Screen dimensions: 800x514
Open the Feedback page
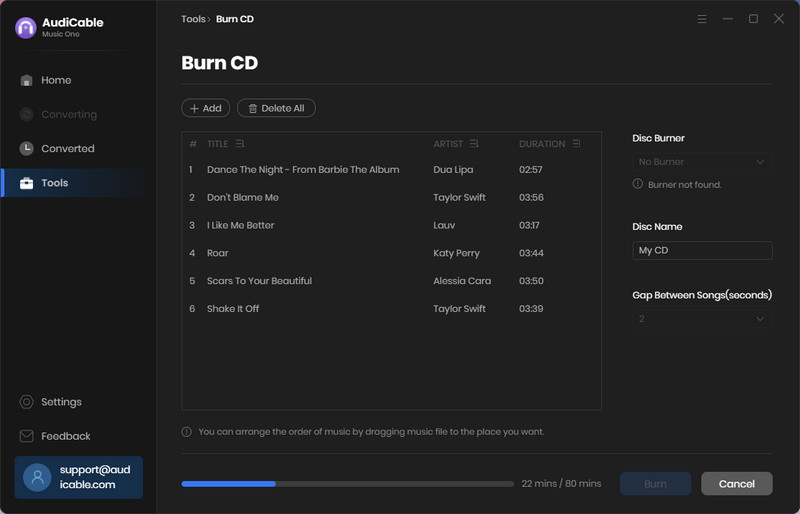66,436
